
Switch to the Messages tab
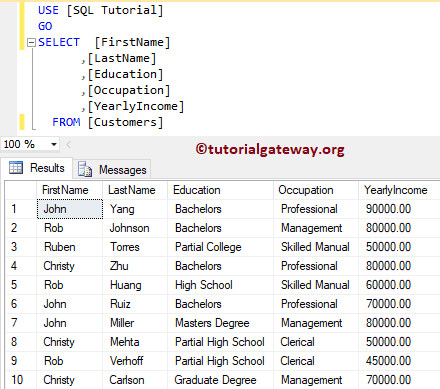tap(112, 169)
